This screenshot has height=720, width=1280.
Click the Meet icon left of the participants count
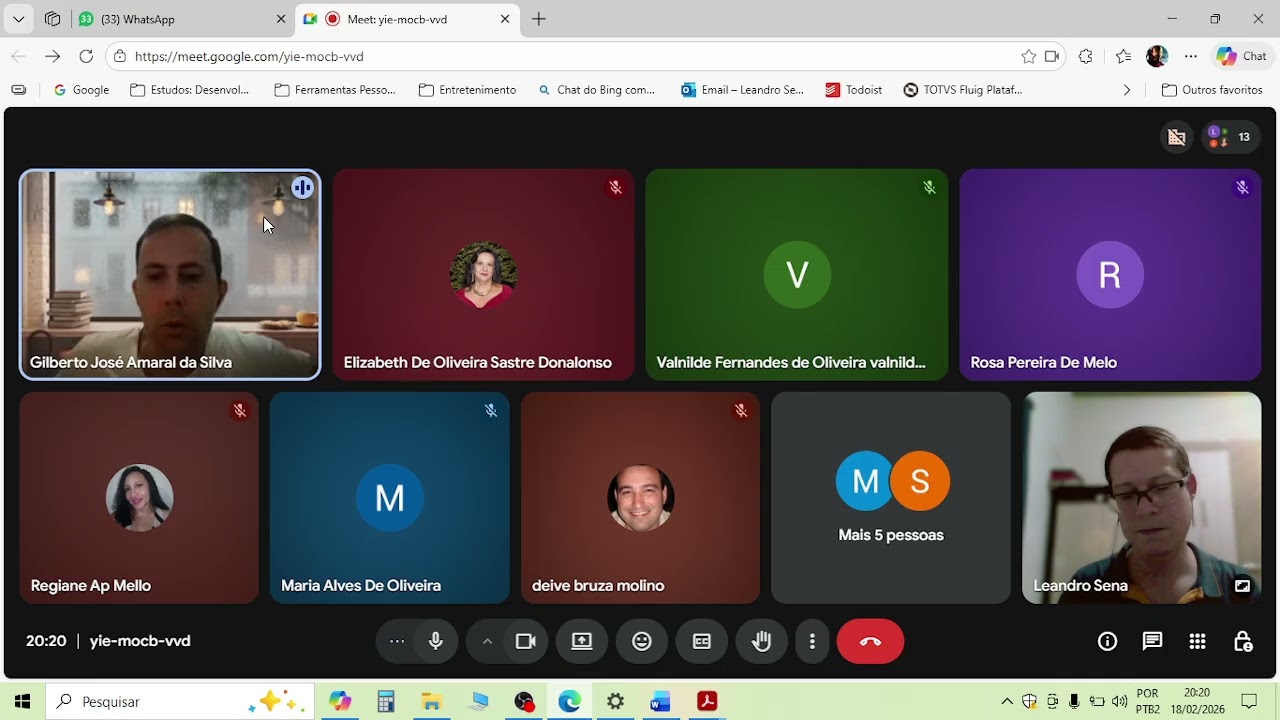(x=1177, y=137)
